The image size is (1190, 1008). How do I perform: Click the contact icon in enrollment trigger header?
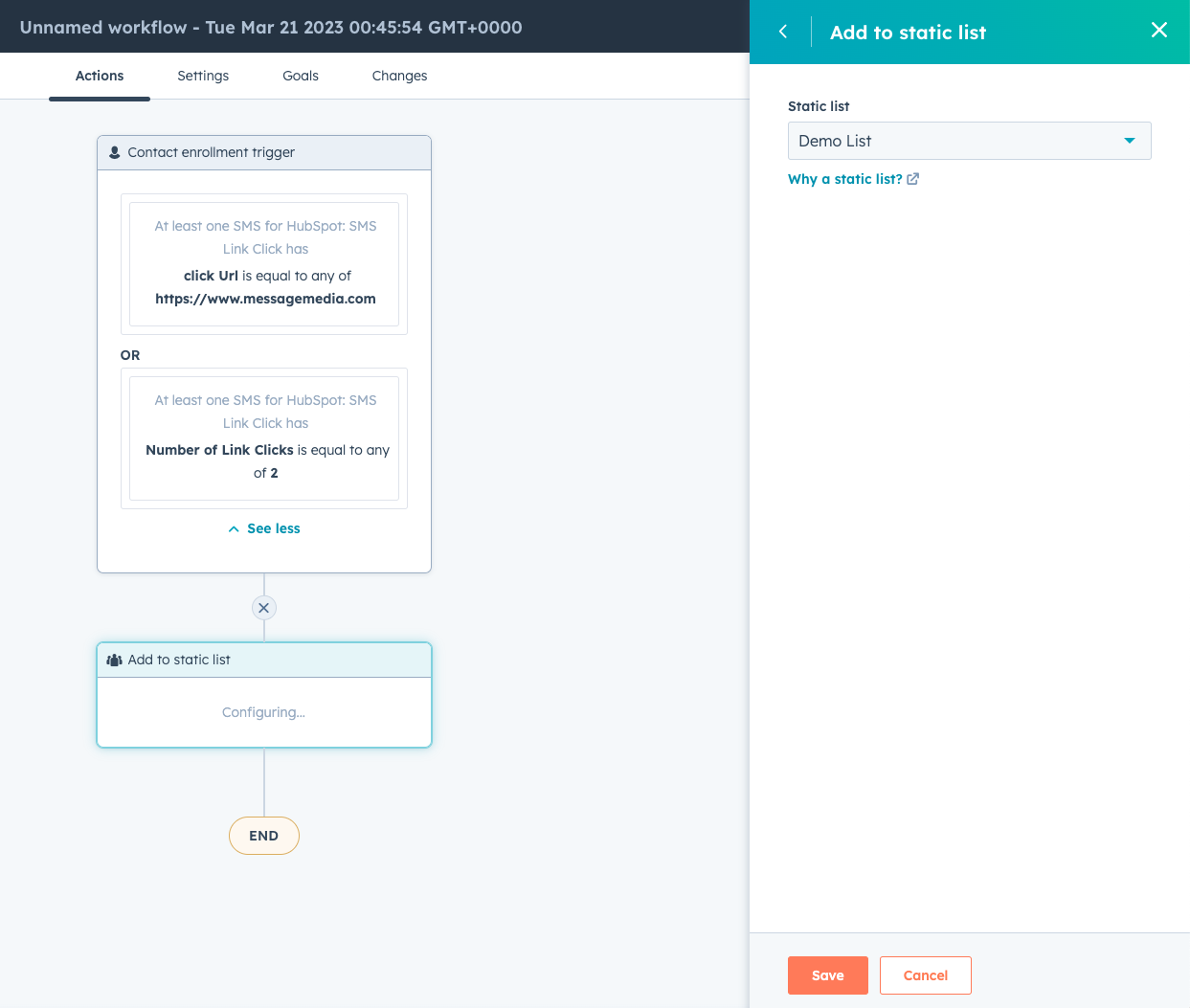click(x=115, y=152)
